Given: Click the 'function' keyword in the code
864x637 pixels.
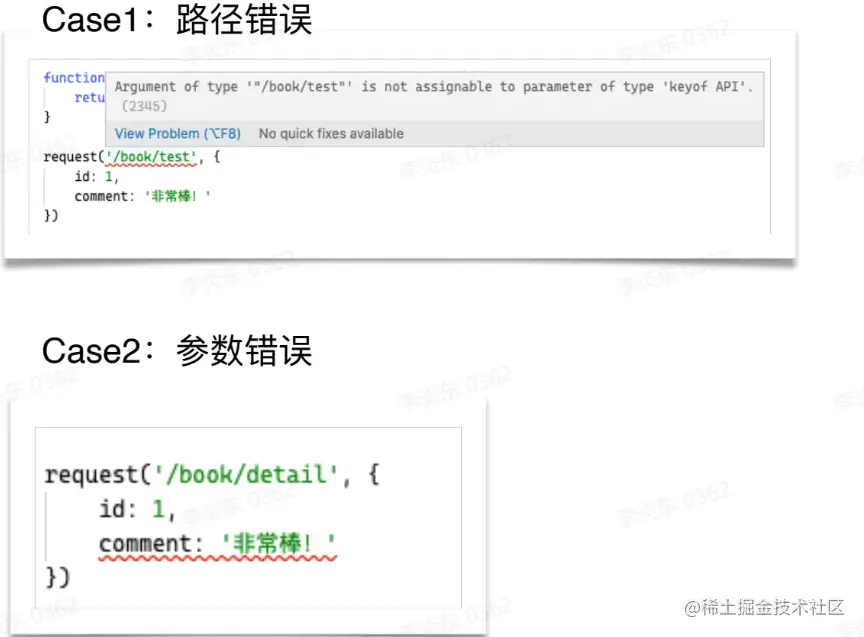Looking at the screenshot, I should [74, 78].
